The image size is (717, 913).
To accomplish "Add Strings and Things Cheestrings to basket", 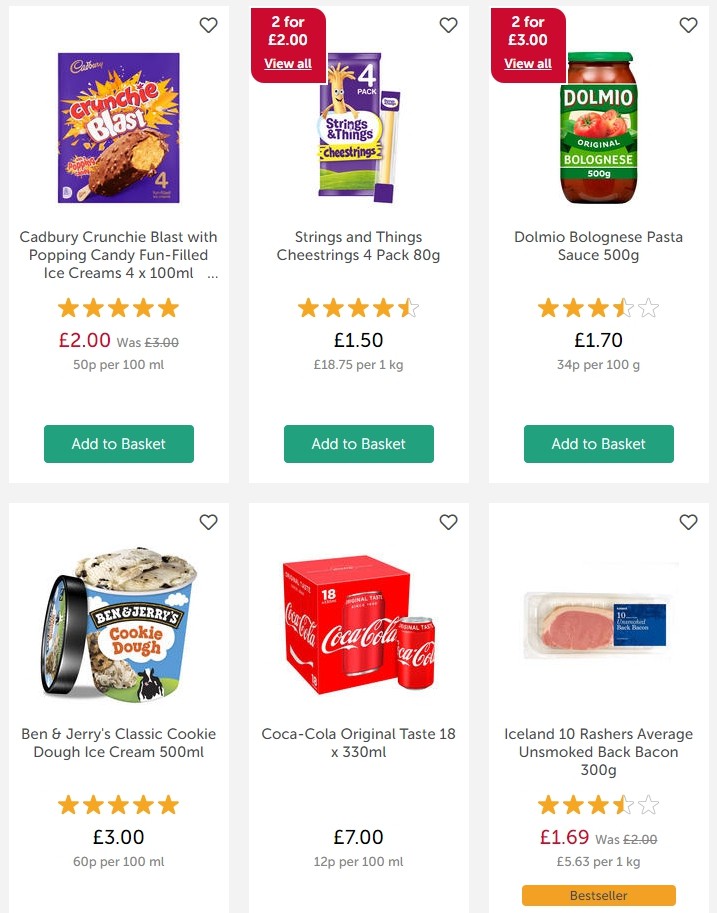I will pos(359,444).
